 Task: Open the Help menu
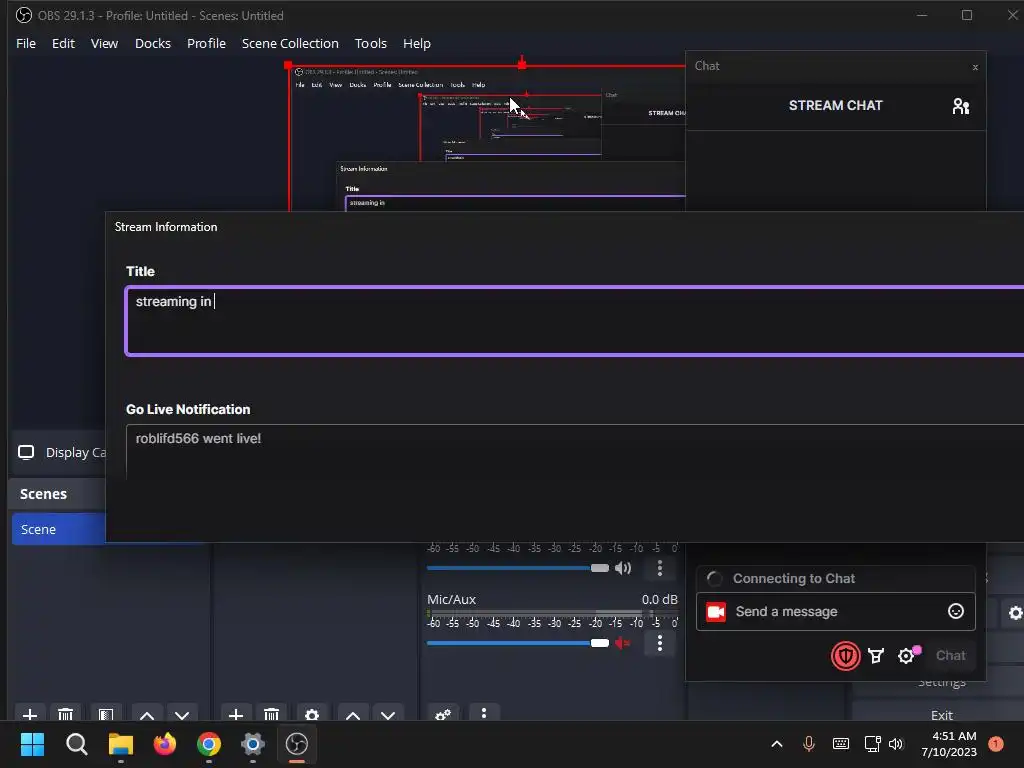417,43
